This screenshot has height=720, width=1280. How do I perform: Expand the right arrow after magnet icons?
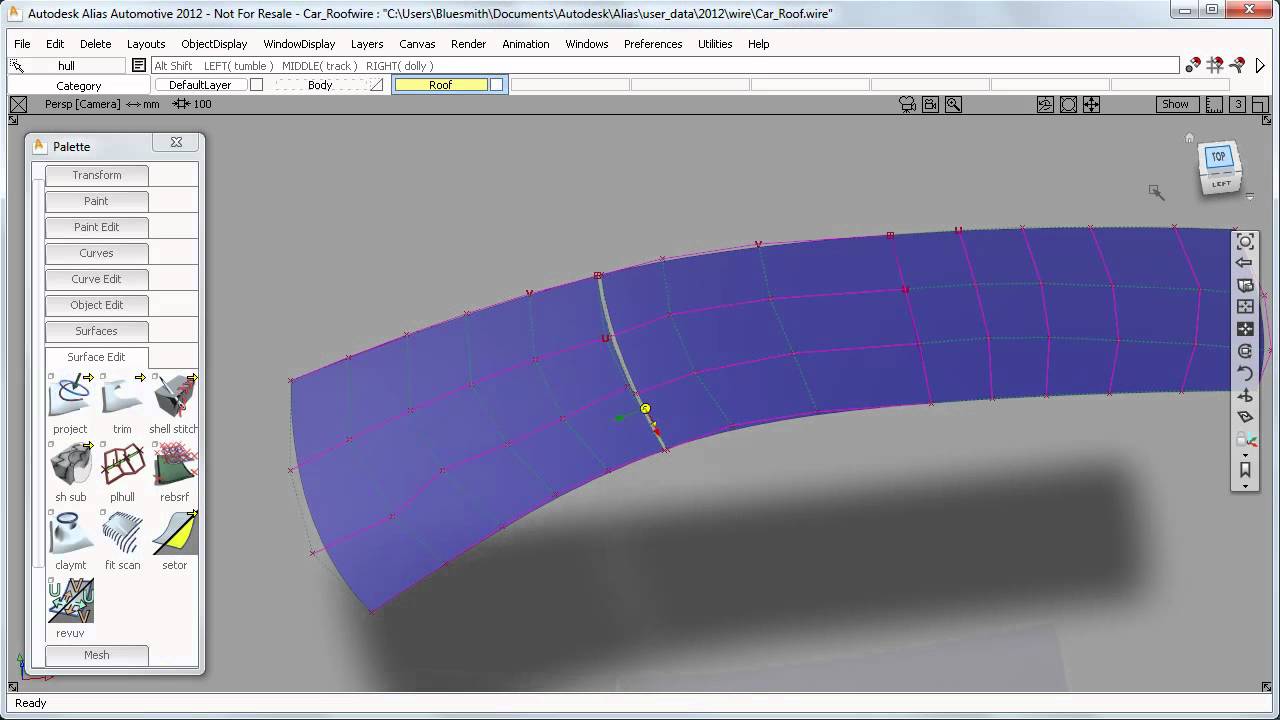pos(1260,66)
